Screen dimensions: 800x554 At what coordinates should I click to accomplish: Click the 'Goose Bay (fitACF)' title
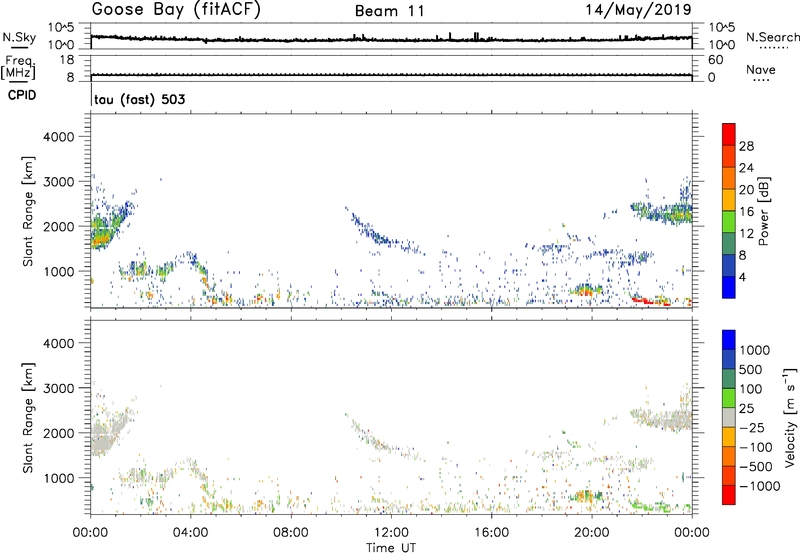click(x=176, y=9)
